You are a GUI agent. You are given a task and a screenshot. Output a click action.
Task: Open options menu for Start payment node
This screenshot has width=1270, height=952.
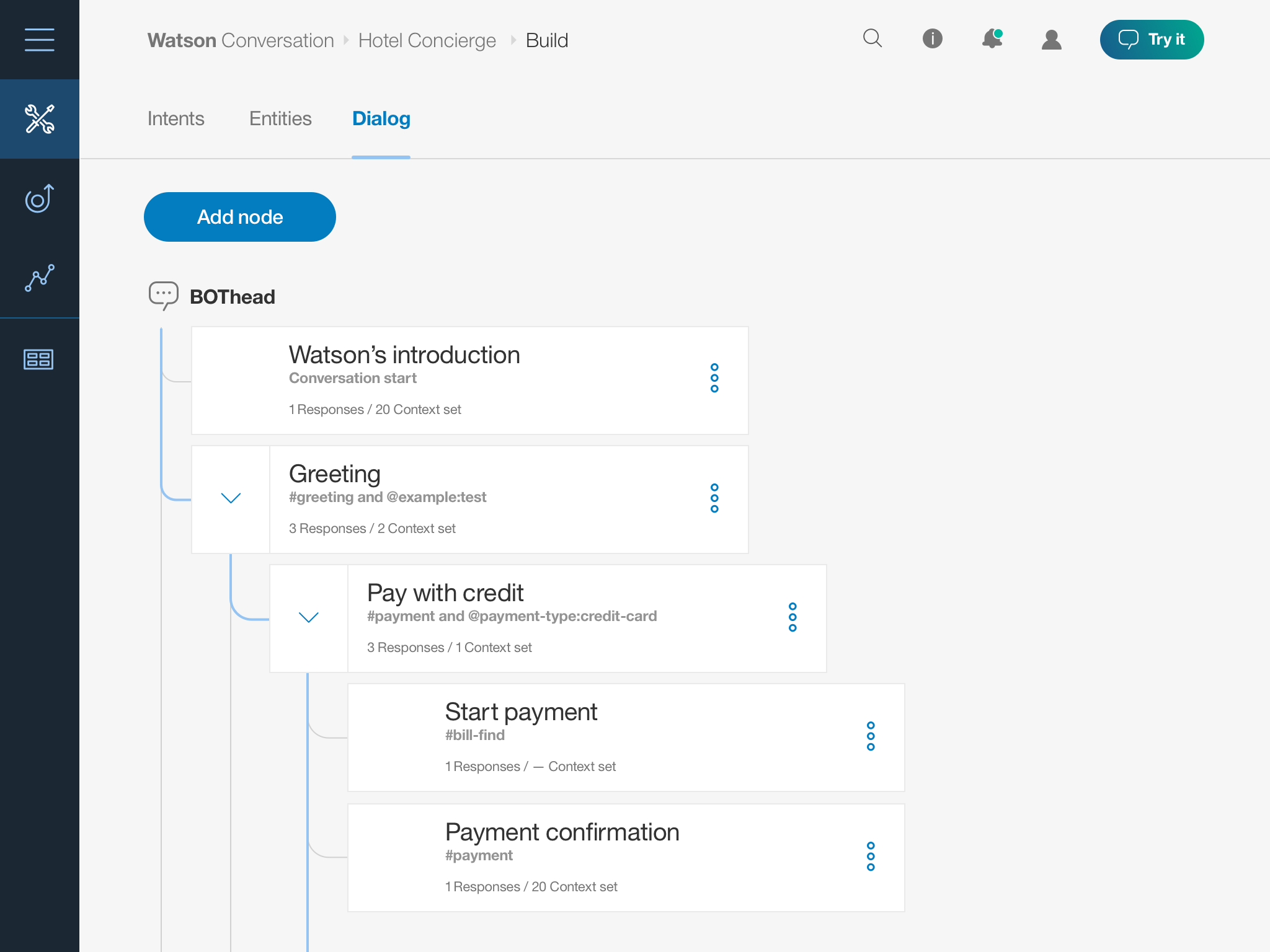(x=871, y=736)
